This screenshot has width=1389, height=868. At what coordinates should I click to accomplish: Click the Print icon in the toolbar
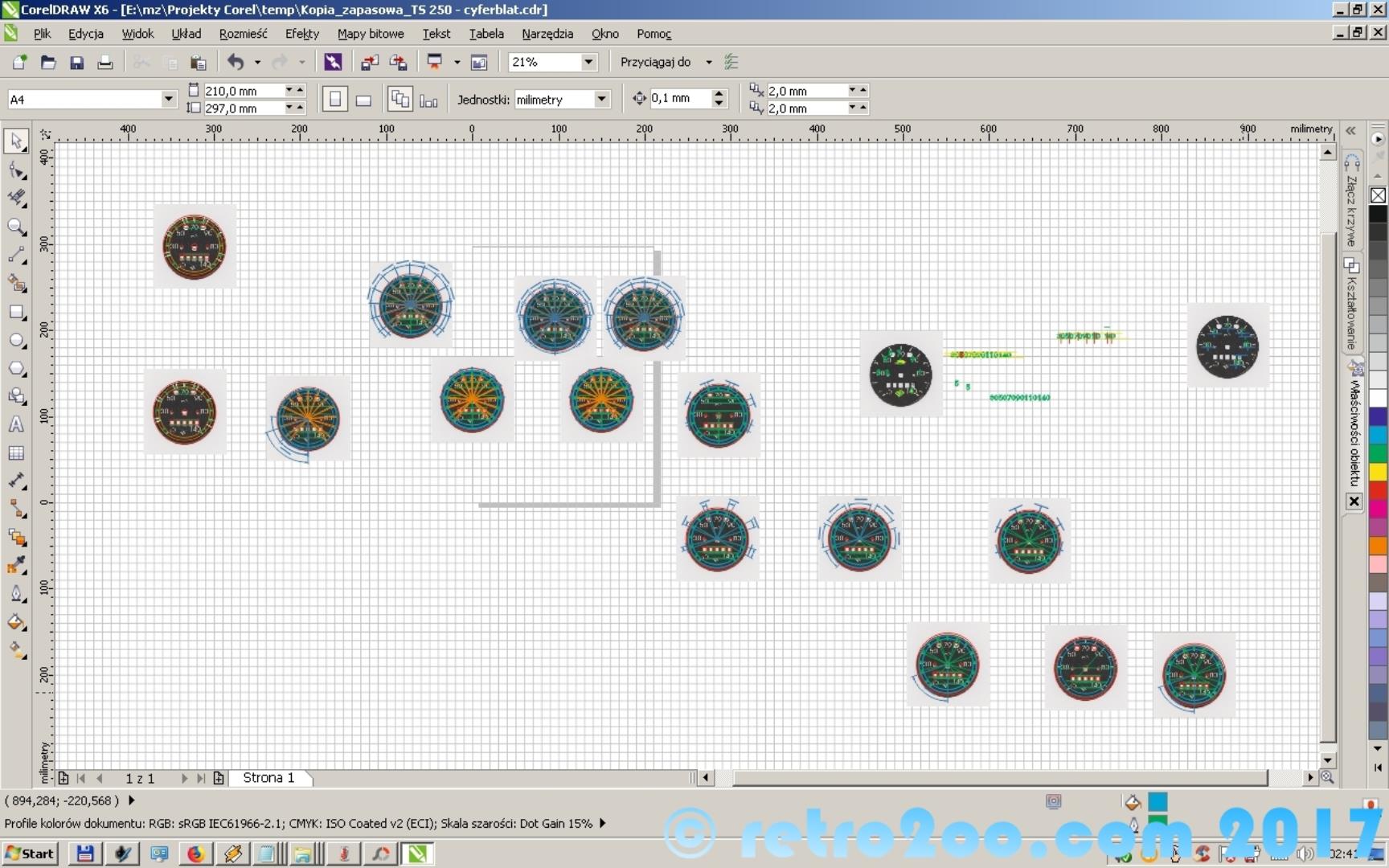point(104,63)
